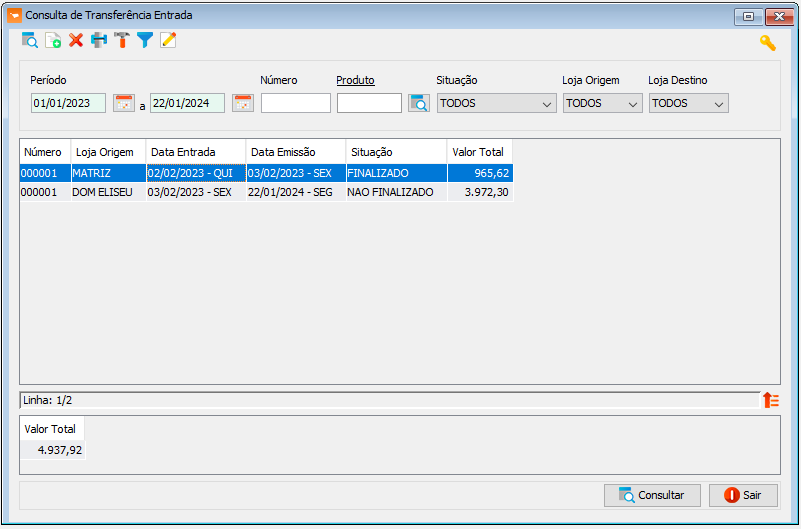The image size is (801, 529).
Task: Select number 000001 in the MATRIZ row
Action: (45, 173)
